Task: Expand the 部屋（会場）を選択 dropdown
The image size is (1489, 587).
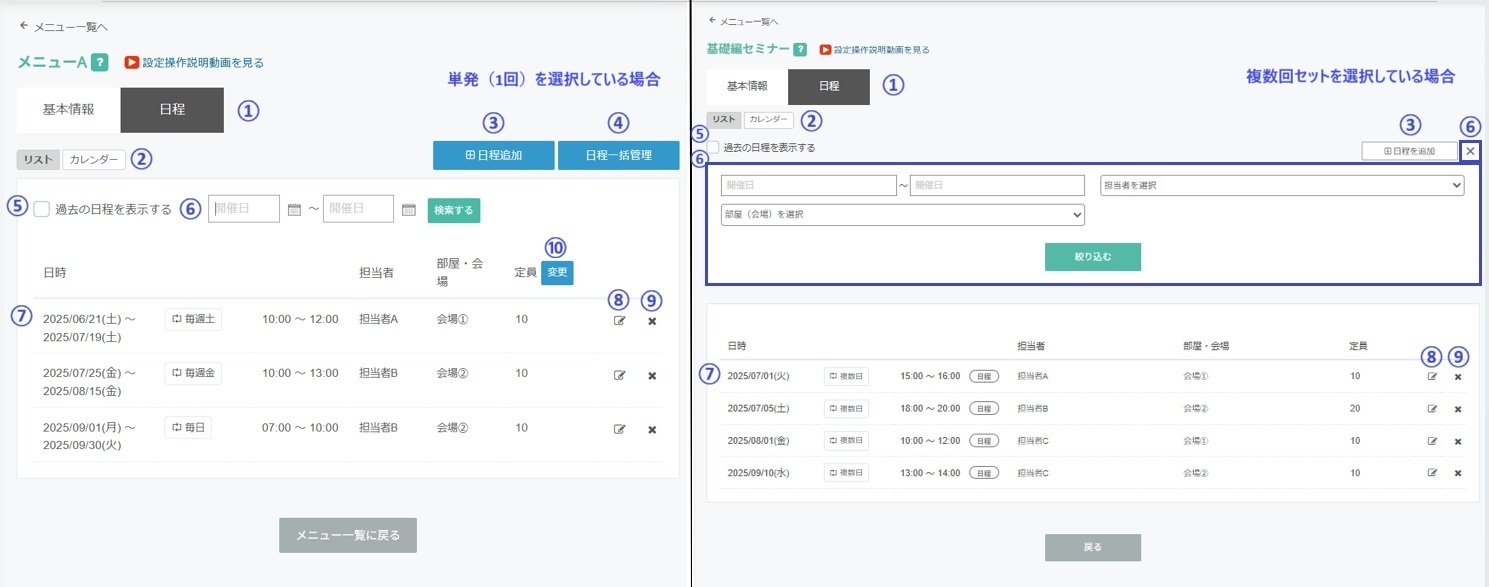Action: coord(902,215)
